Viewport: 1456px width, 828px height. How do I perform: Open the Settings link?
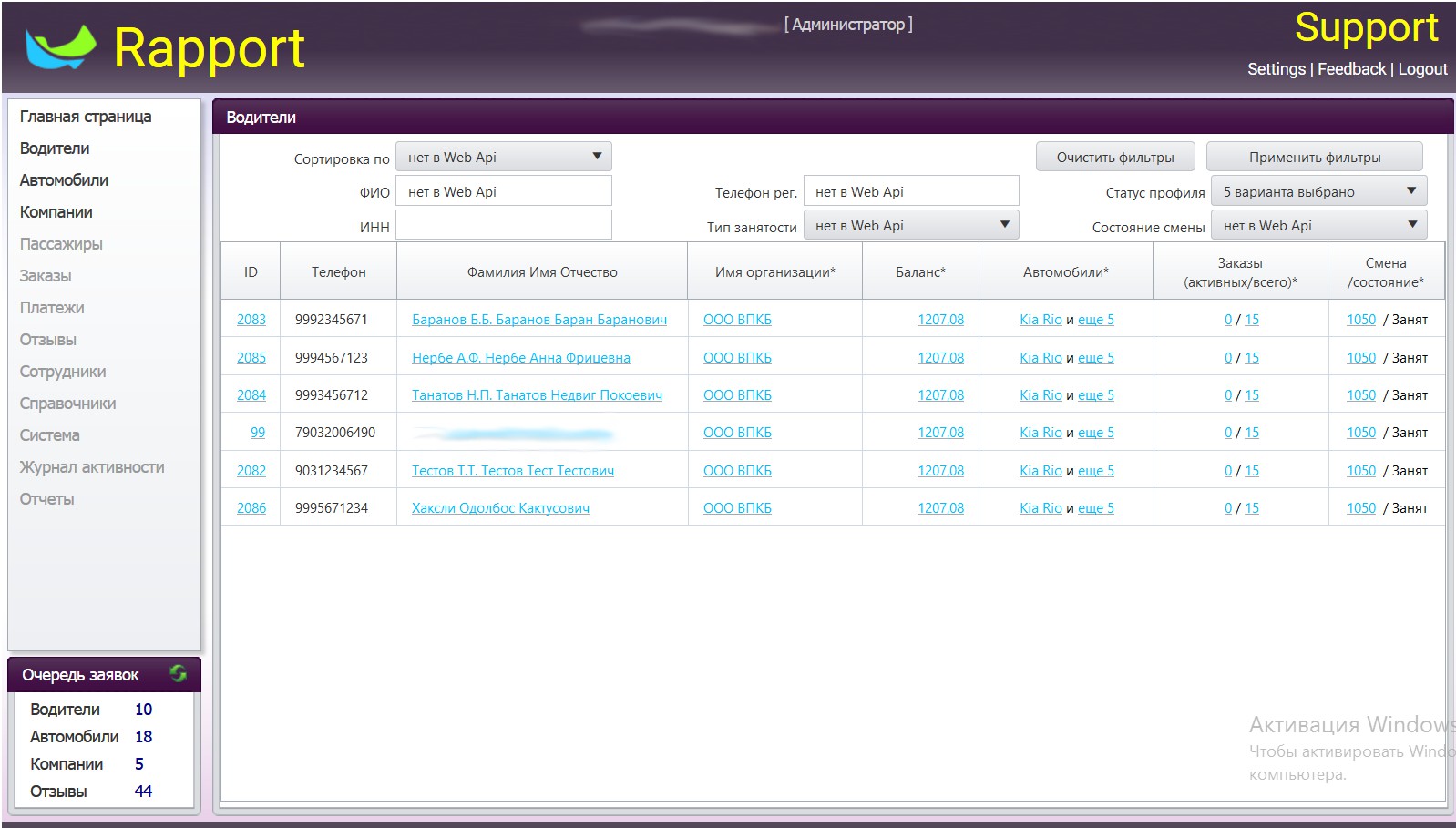[x=1277, y=69]
